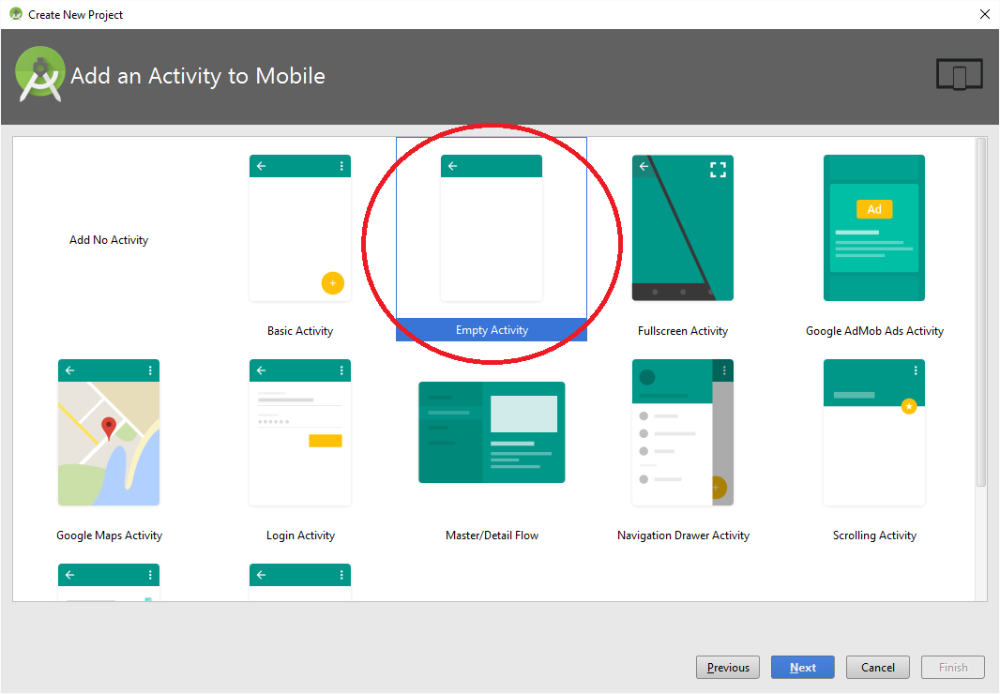
Task: Click the red map pin in Maps thumbnail
Action: [x=109, y=428]
